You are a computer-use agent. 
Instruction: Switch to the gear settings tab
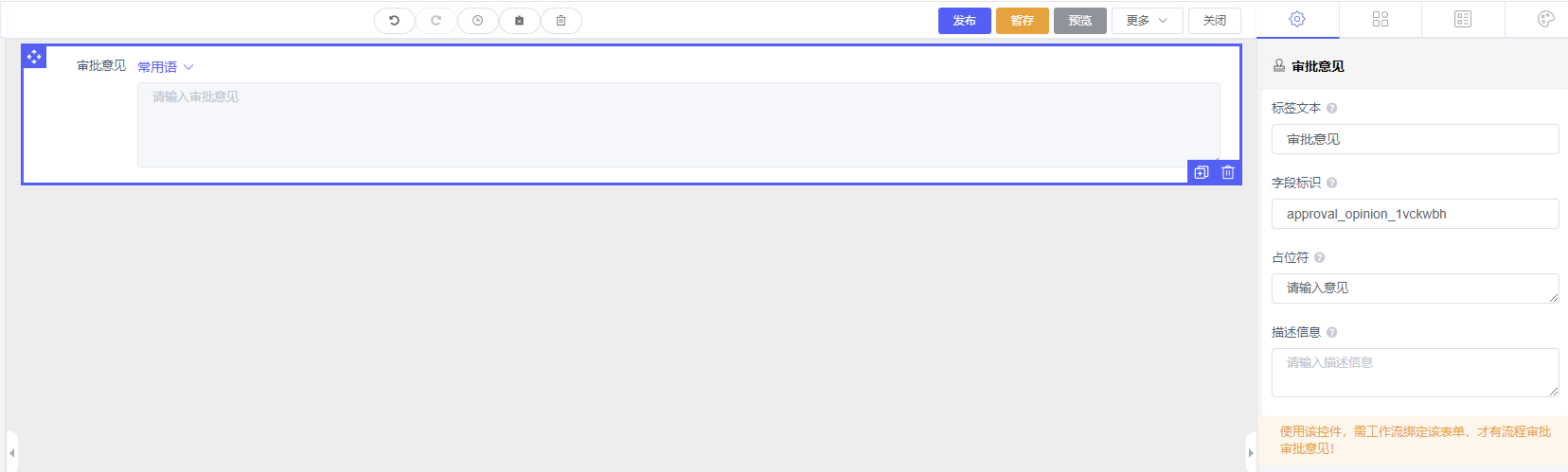click(x=1297, y=19)
